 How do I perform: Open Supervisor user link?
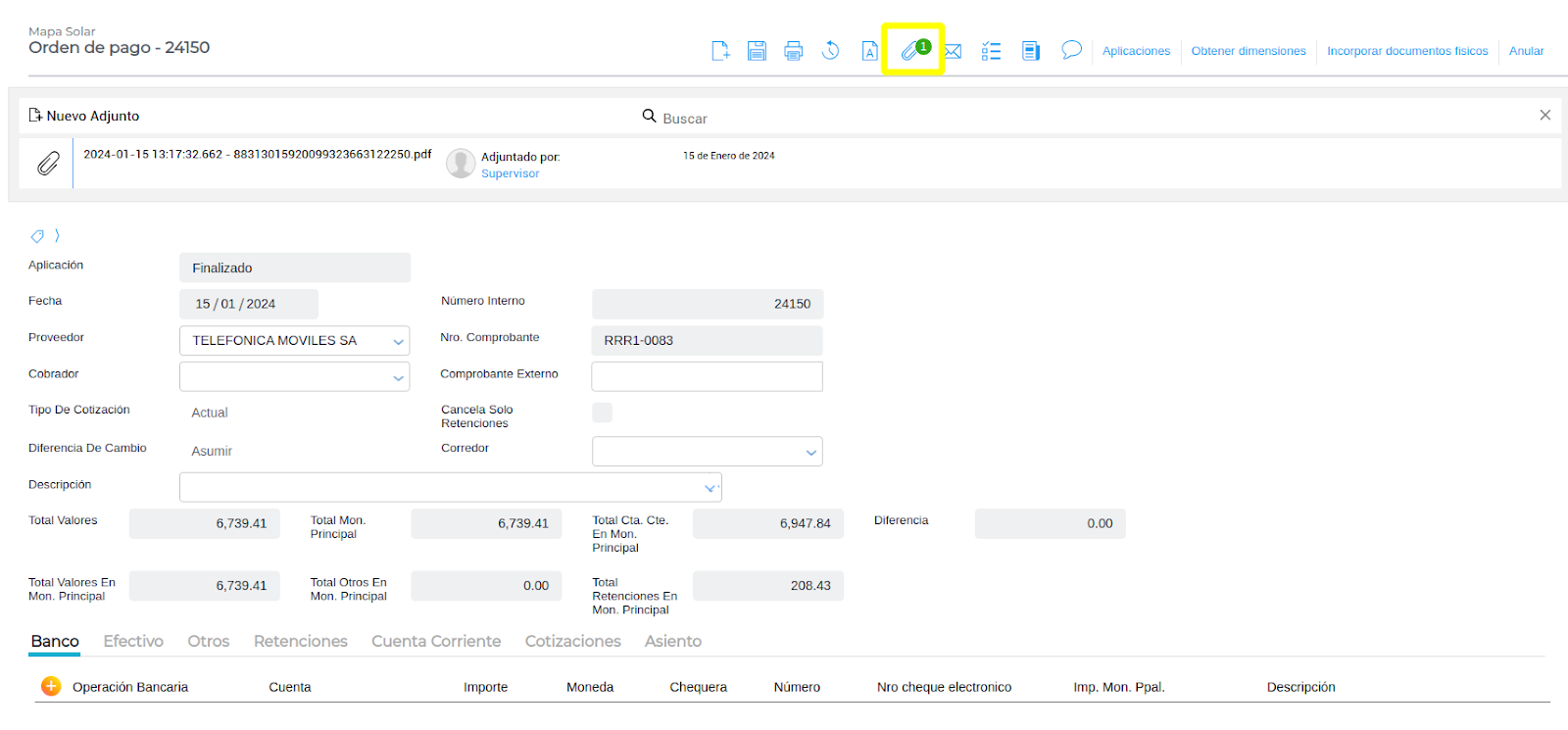pos(510,173)
